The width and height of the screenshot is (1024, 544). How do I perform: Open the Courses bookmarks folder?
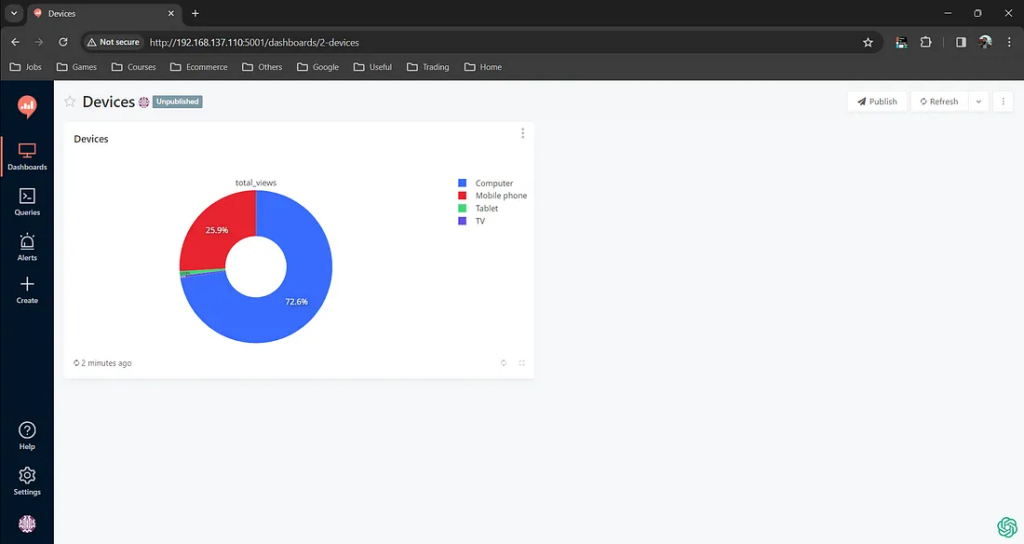(x=134, y=67)
